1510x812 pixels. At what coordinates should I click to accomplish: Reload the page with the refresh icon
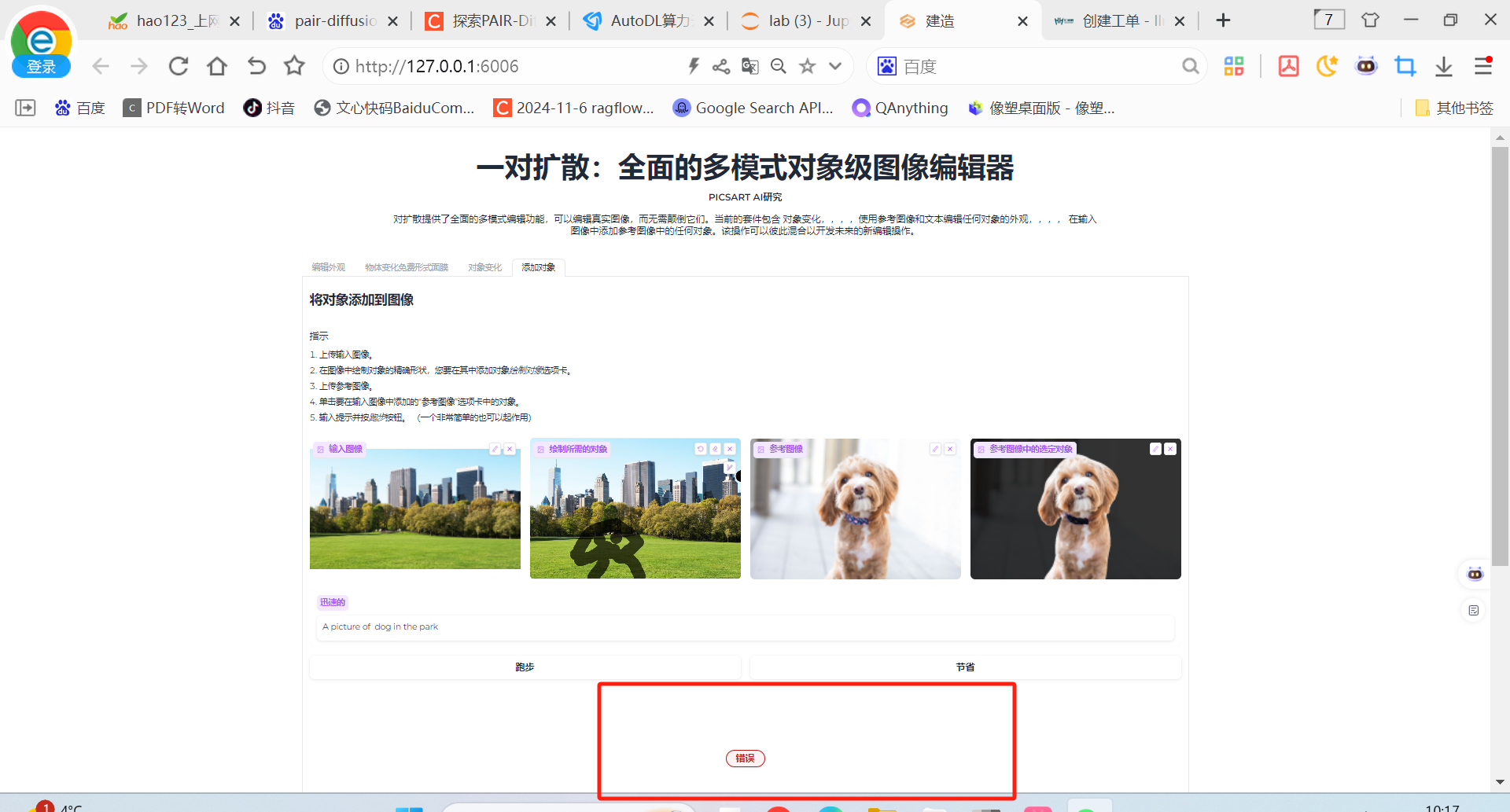pyautogui.click(x=179, y=67)
